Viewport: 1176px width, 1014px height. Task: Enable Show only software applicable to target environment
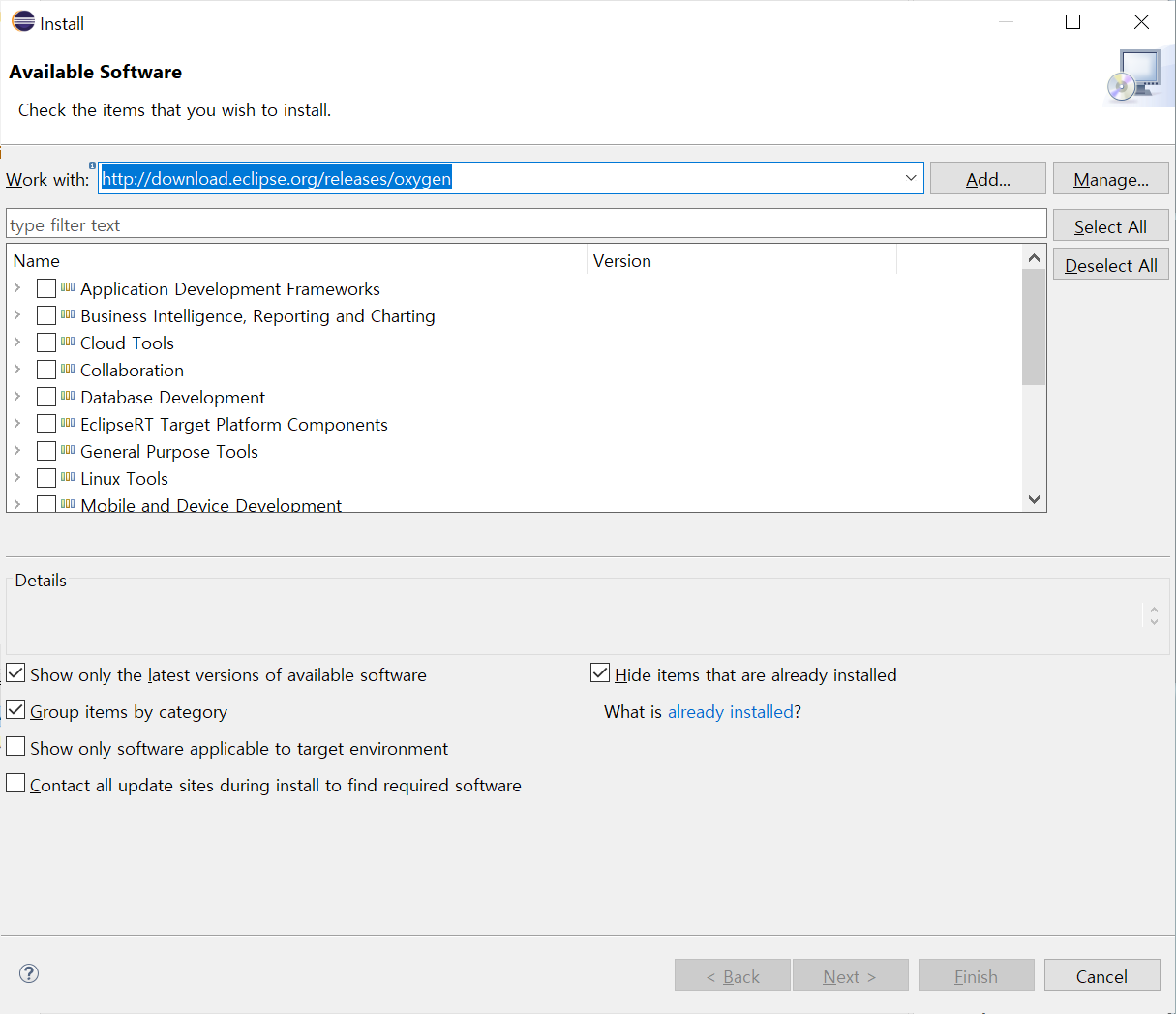click(15, 747)
